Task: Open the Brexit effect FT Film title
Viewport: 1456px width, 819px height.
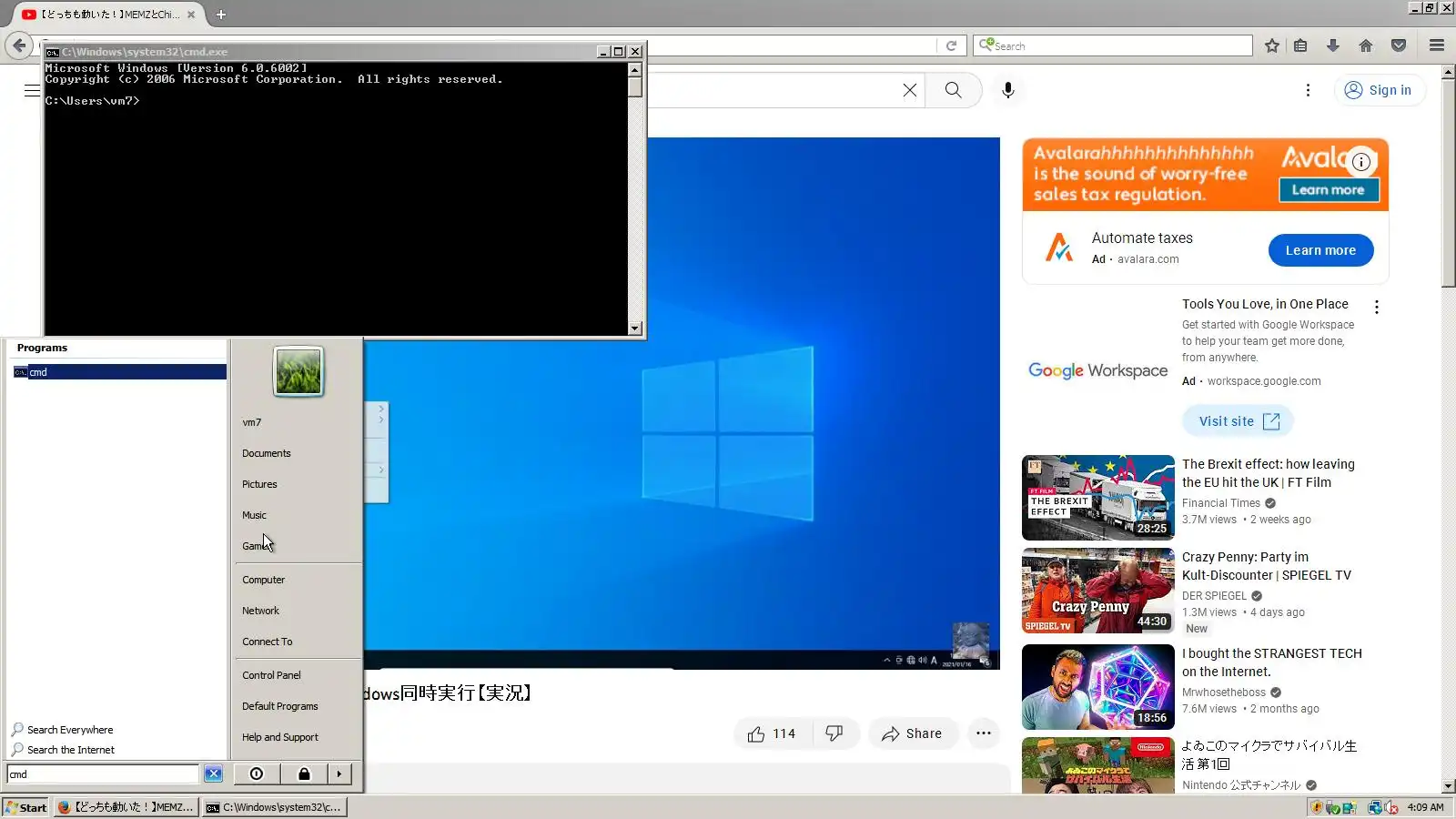Action: point(1269,473)
